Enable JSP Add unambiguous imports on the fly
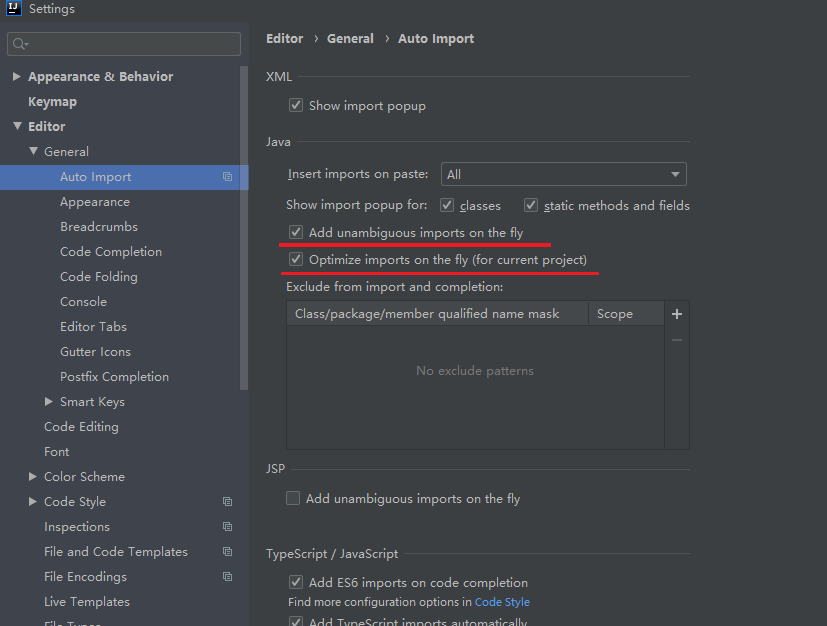 293,498
